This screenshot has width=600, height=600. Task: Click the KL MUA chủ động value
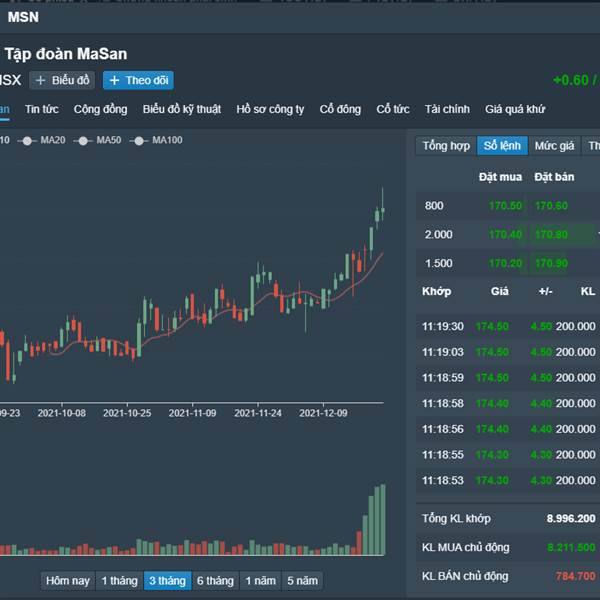point(571,548)
